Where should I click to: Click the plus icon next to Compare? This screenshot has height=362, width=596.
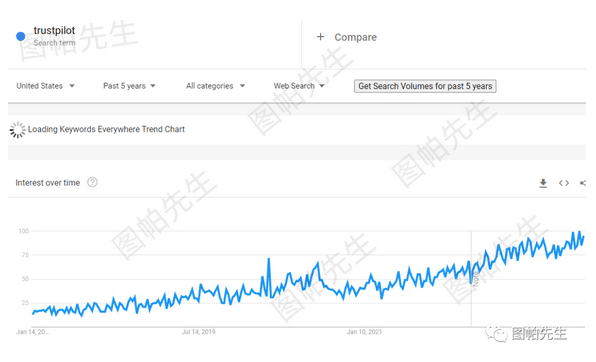click(x=320, y=37)
